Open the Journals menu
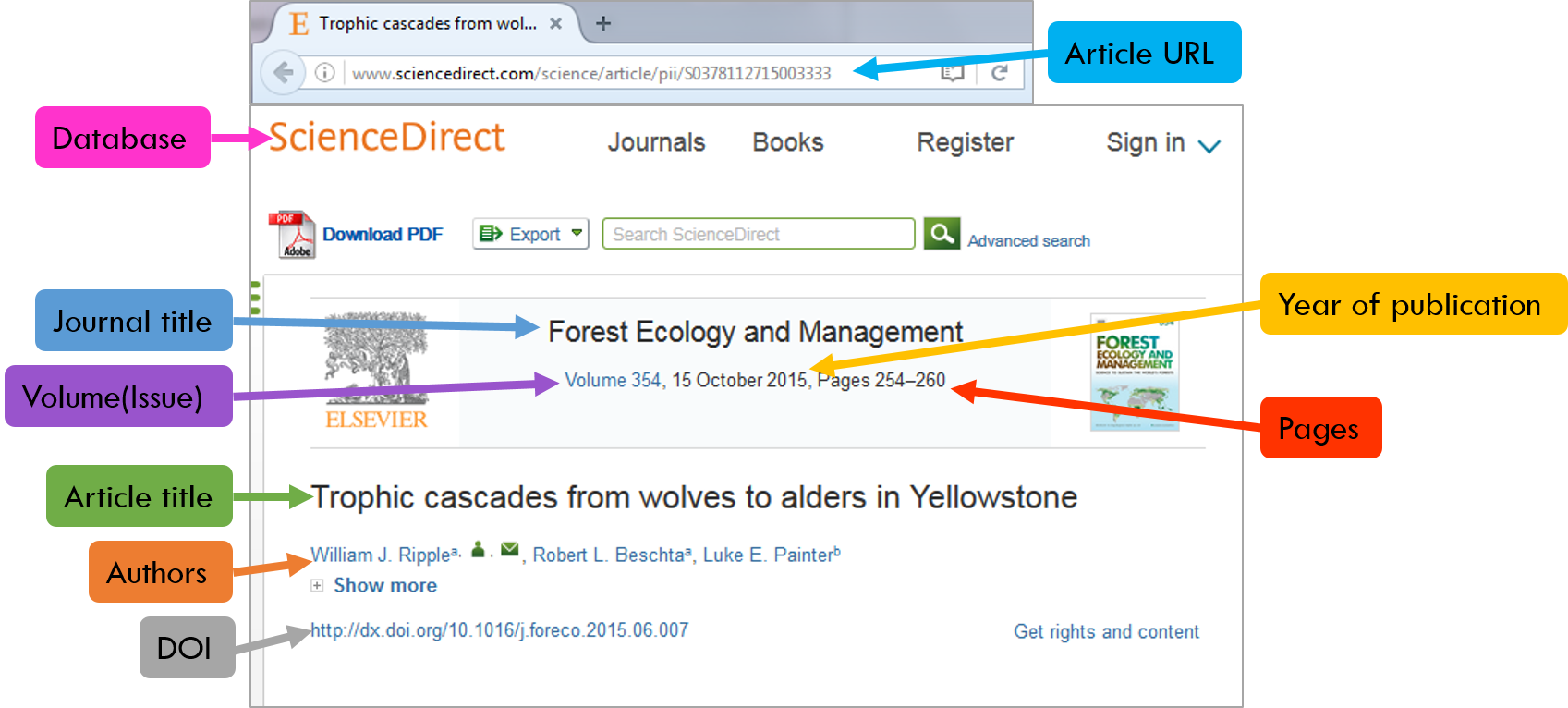The height and width of the screenshot is (708, 1568). pos(656,142)
